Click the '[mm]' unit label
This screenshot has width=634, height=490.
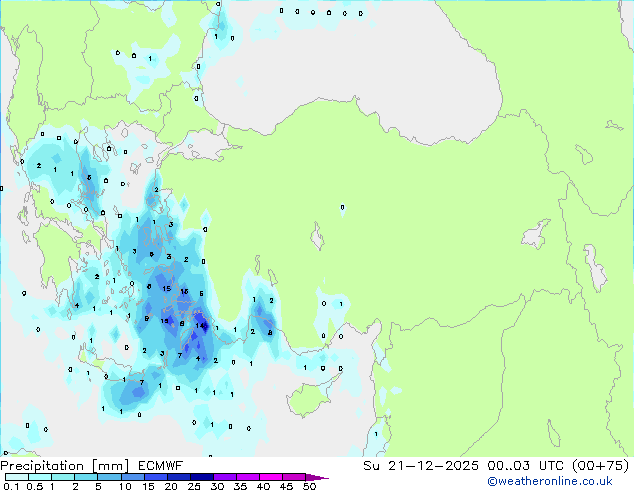[x=110, y=466]
